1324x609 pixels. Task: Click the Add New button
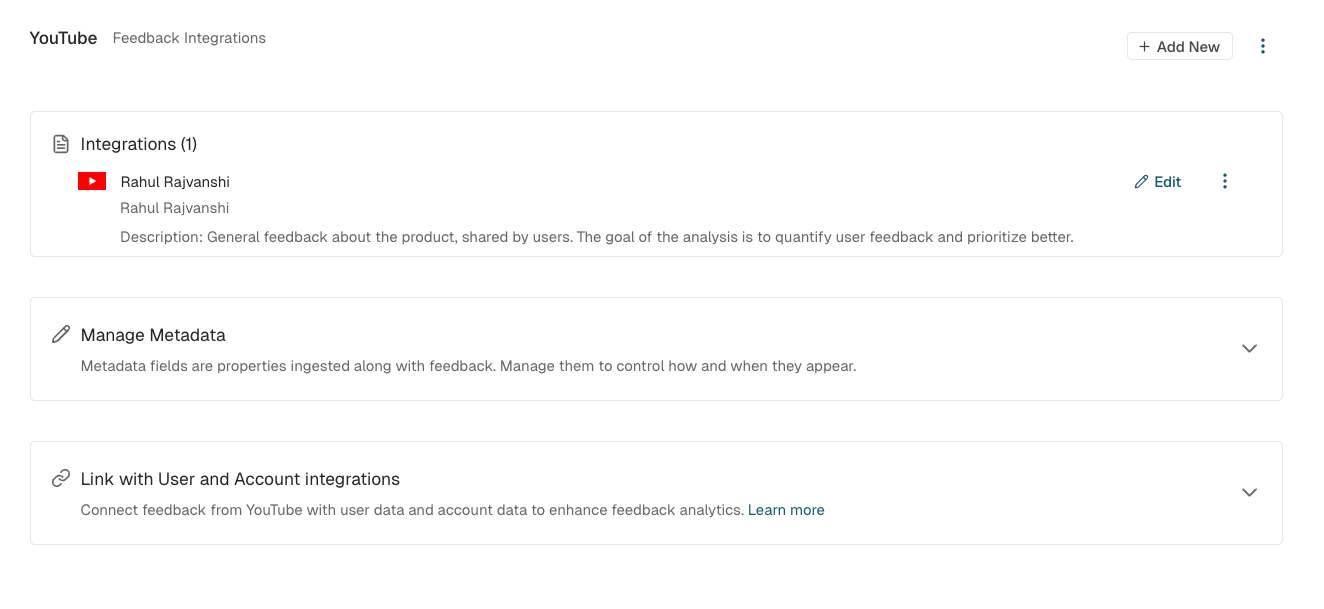pos(1180,46)
